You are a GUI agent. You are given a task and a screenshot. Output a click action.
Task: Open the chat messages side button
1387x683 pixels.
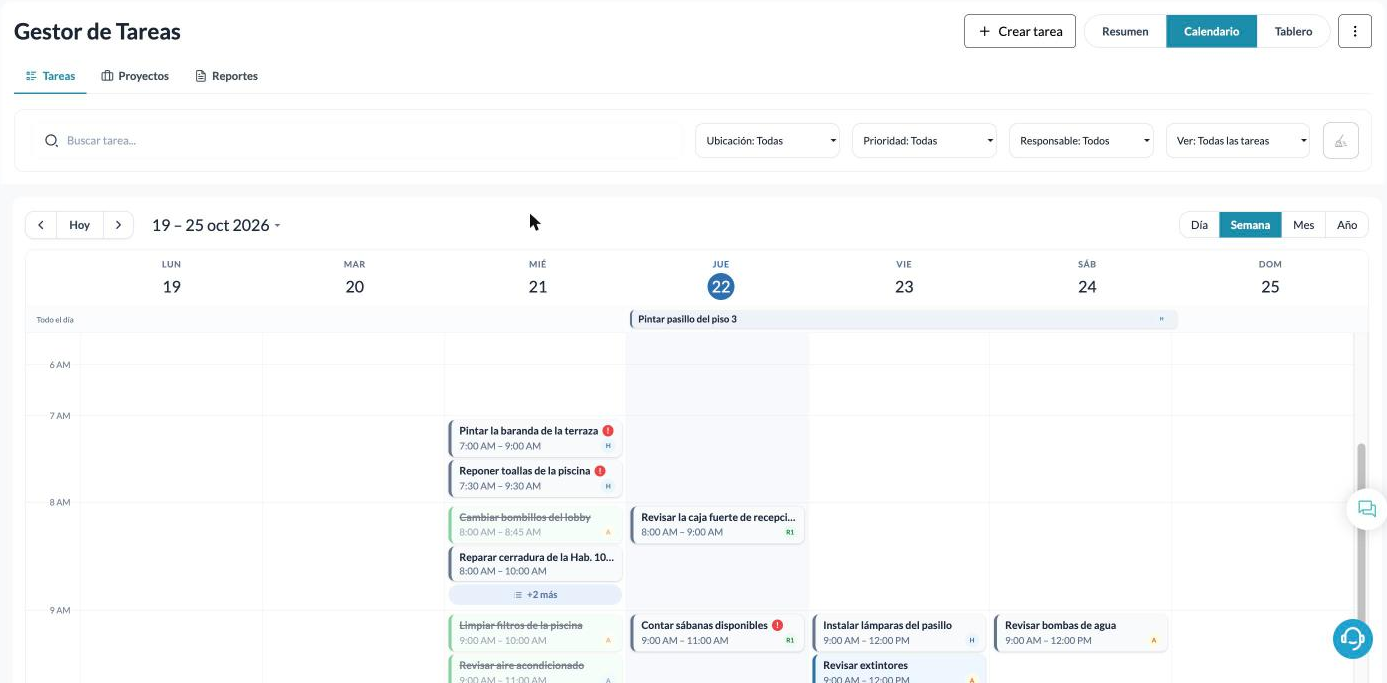pyautogui.click(x=1367, y=509)
